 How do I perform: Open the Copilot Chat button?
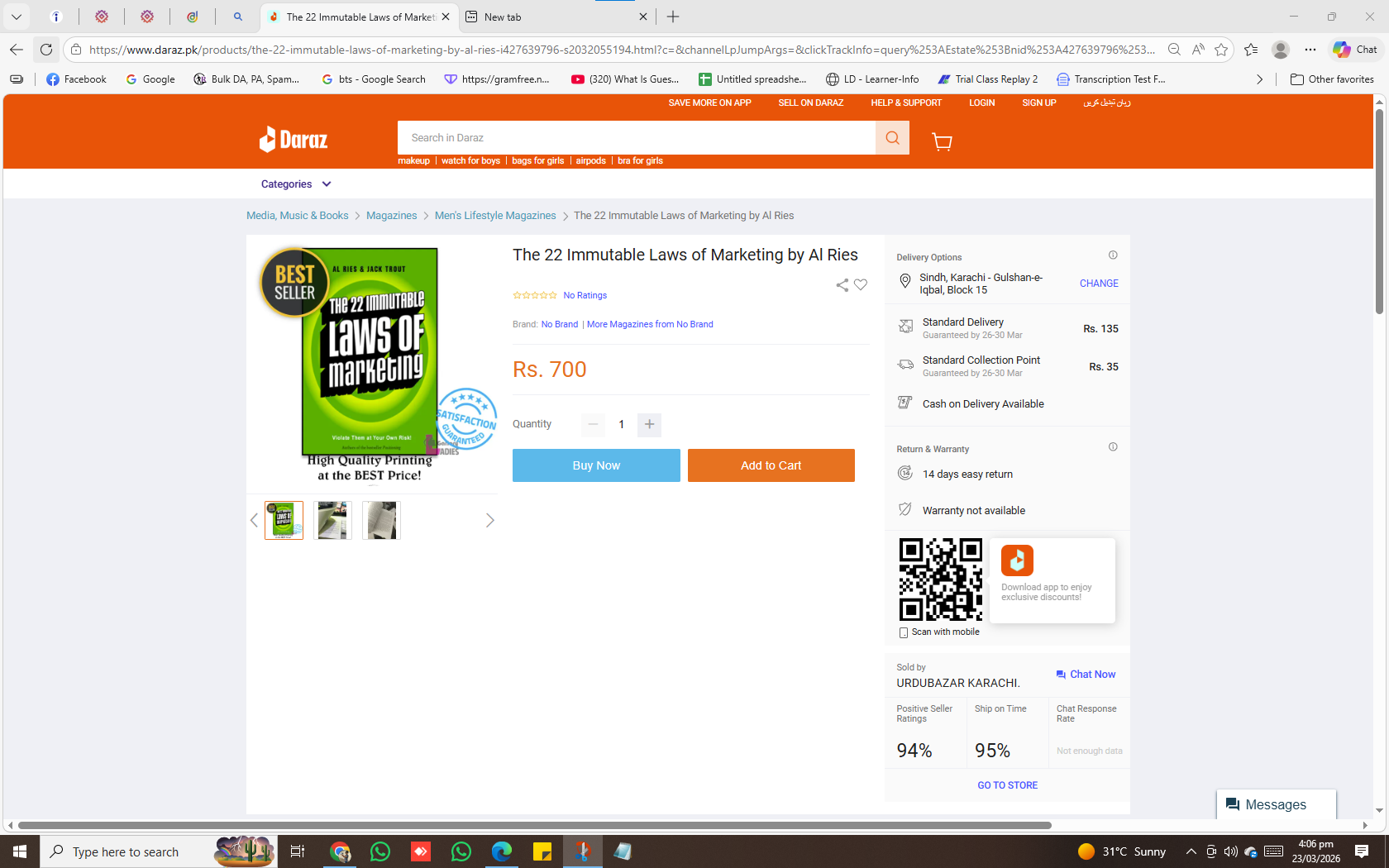pyautogui.click(x=1355, y=50)
